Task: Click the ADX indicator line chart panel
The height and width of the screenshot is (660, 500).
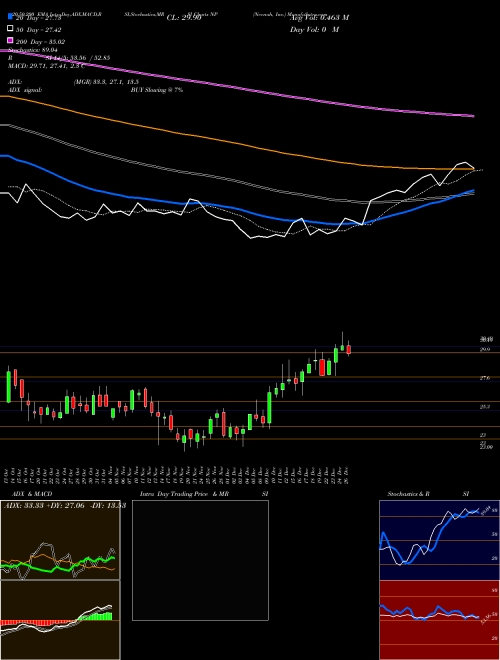Action: (x=60, y=540)
